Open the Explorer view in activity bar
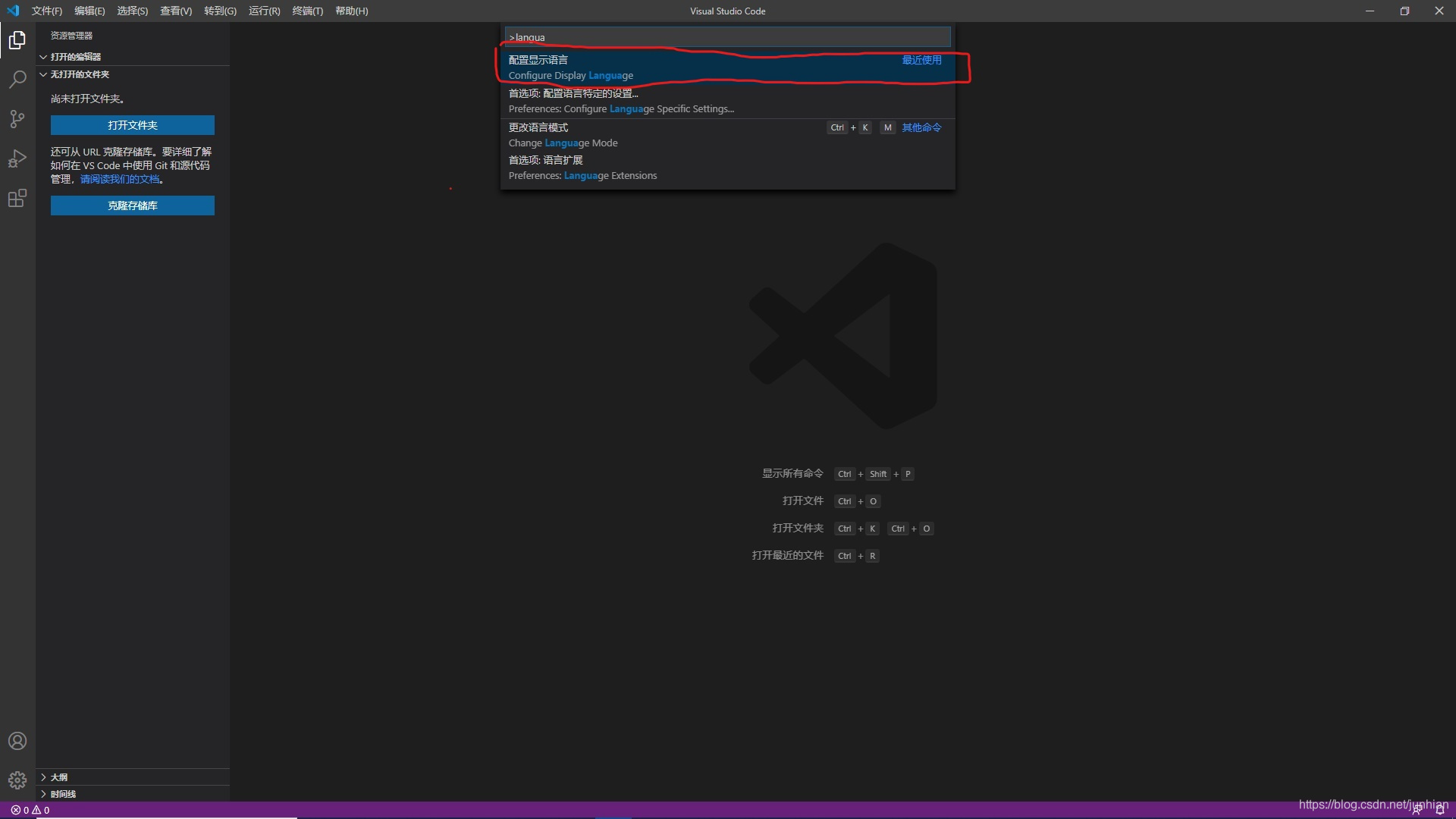This screenshot has width=1456, height=819. 17,40
